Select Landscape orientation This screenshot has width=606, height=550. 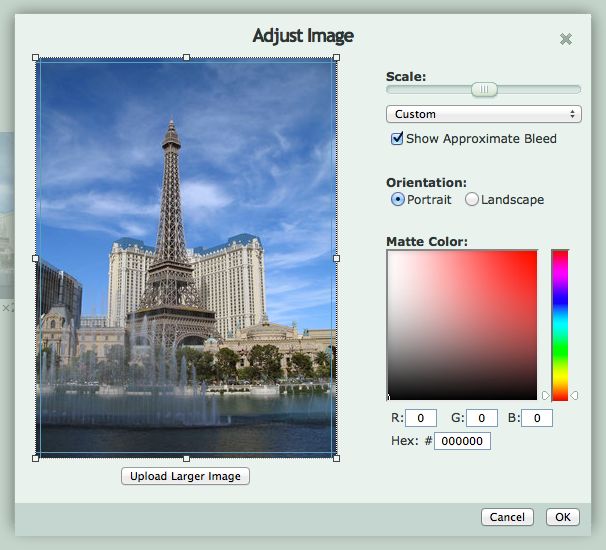pos(472,199)
